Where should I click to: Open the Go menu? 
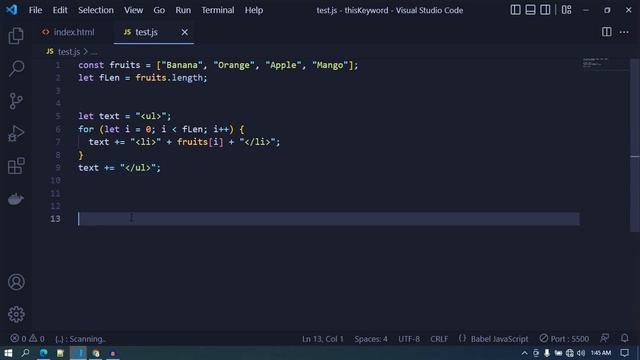coord(159,10)
